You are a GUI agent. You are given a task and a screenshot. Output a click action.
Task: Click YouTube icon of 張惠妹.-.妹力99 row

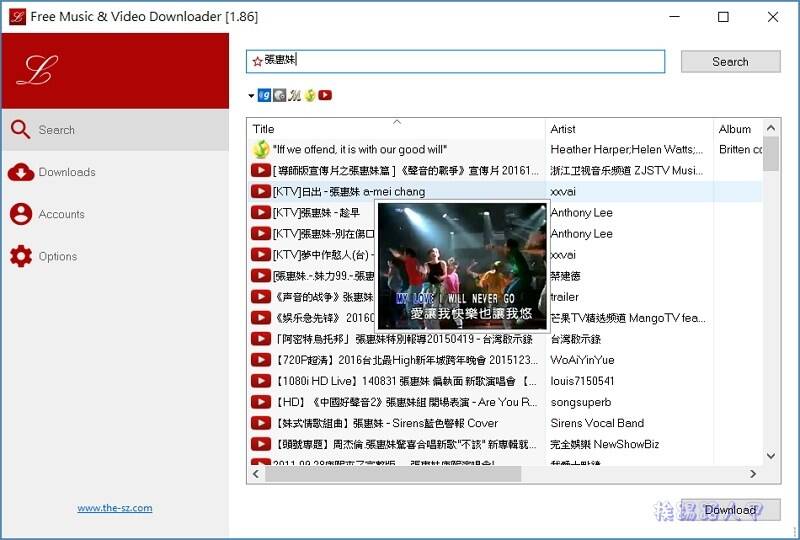pyautogui.click(x=261, y=276)
